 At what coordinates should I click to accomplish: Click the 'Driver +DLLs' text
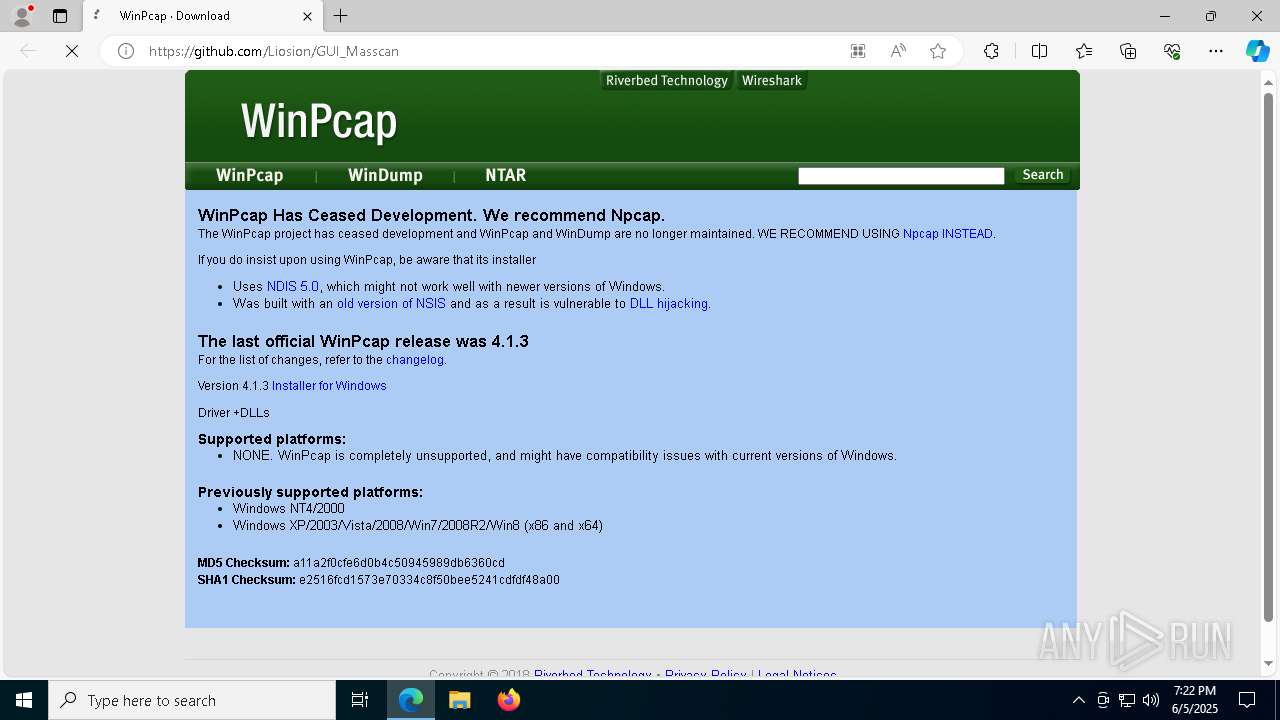(234, 413)
